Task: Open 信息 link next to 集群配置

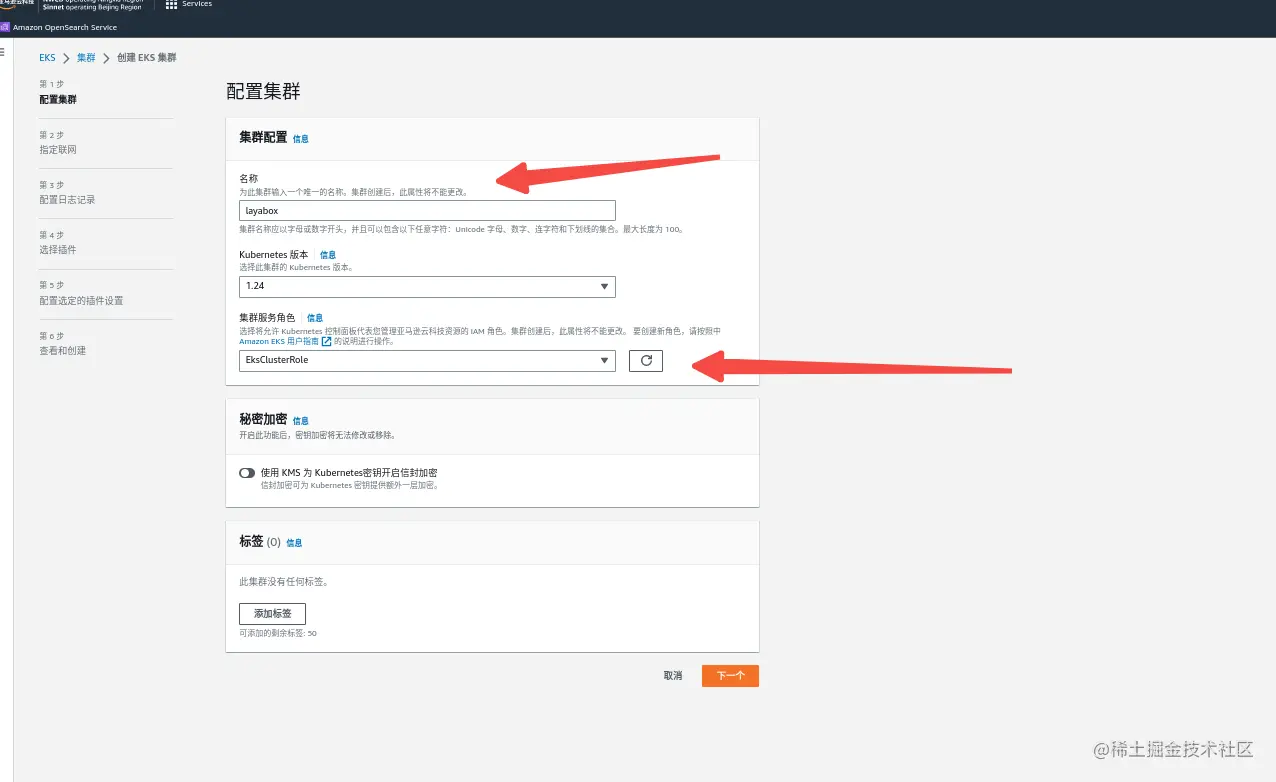Action: (x=300, y=139)
